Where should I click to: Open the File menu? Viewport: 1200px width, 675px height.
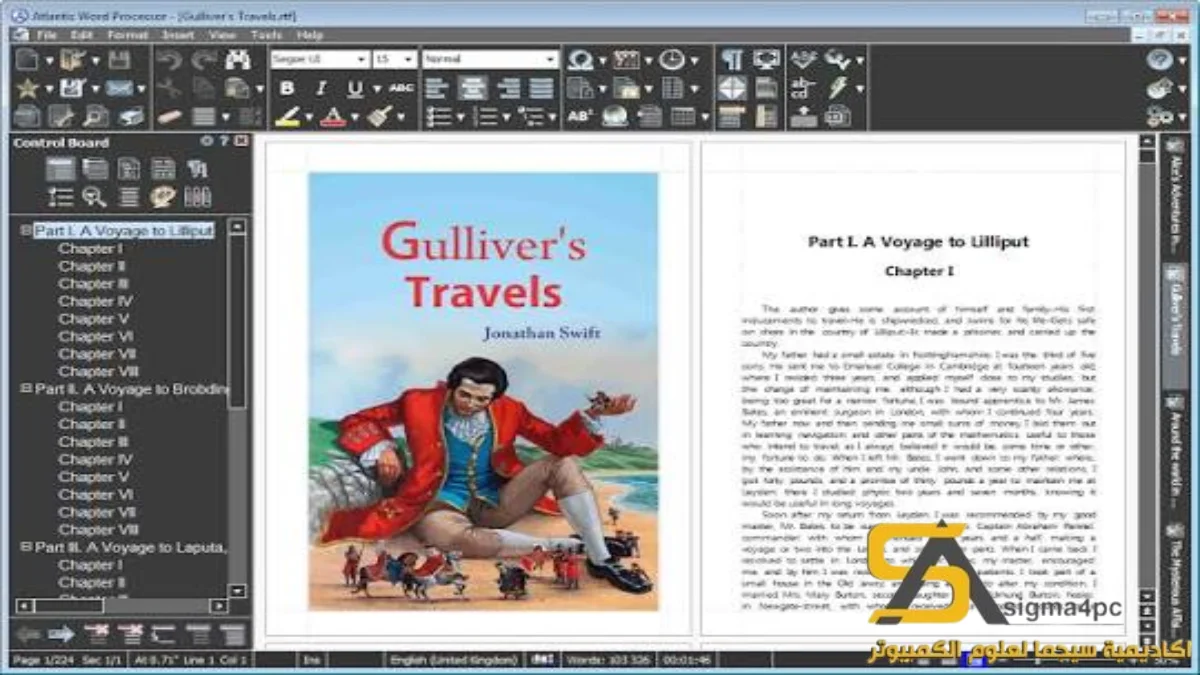click(x=46, y=35)
